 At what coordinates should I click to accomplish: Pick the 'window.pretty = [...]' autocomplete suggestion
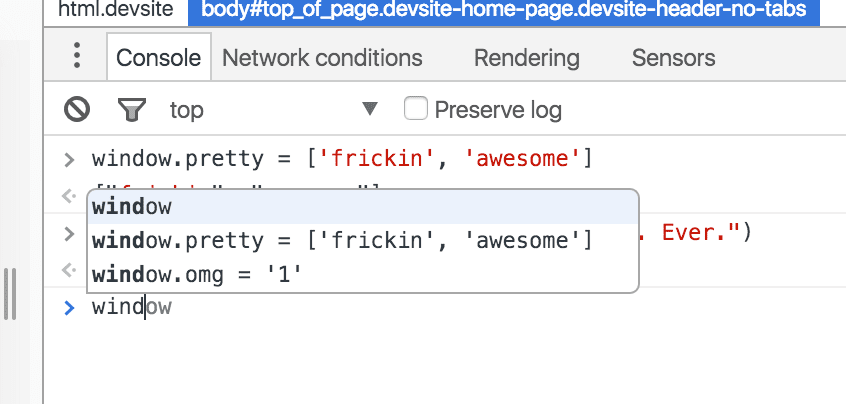click(342, 241)
